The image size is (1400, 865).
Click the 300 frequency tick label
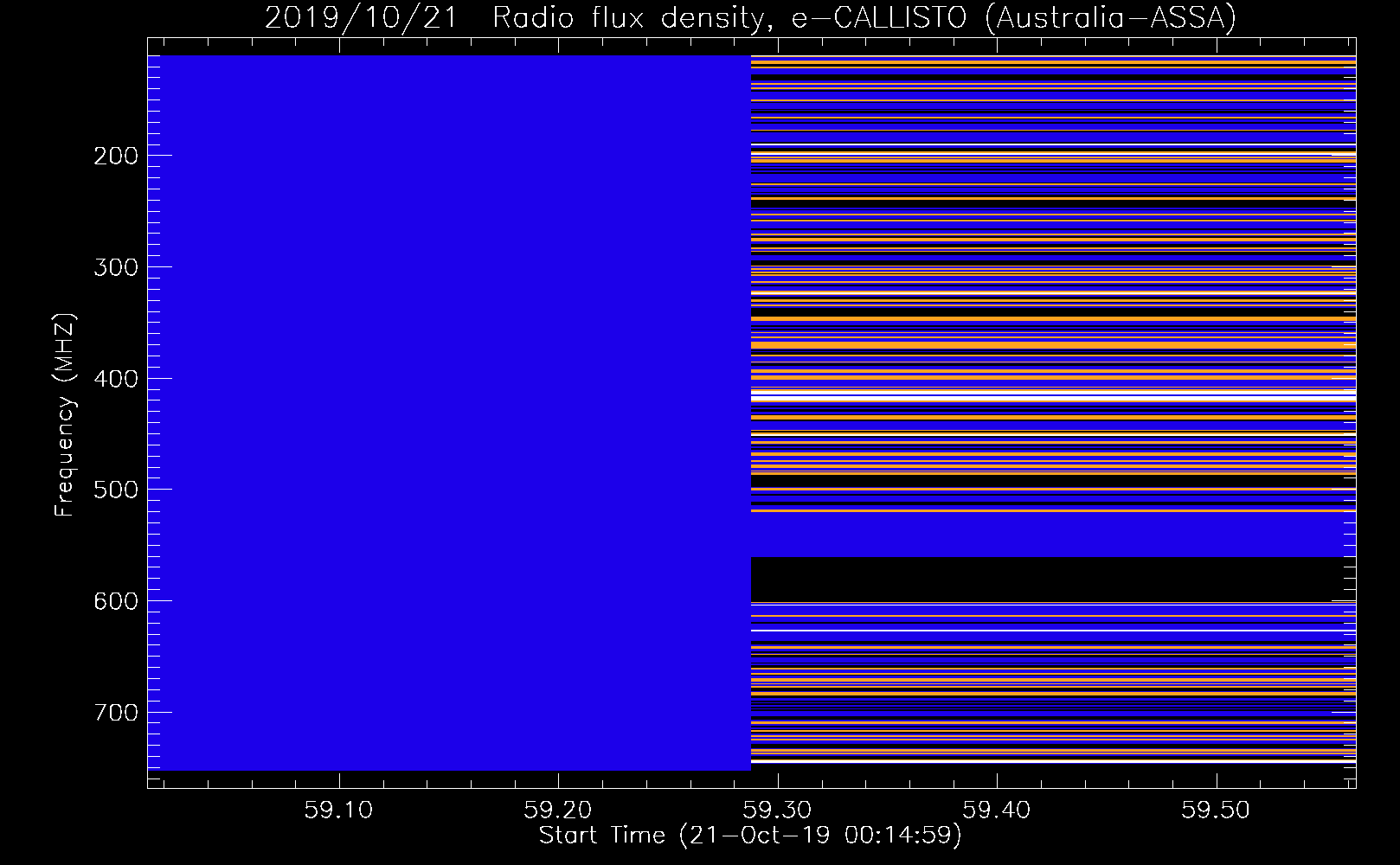click(x=116, y=267)
